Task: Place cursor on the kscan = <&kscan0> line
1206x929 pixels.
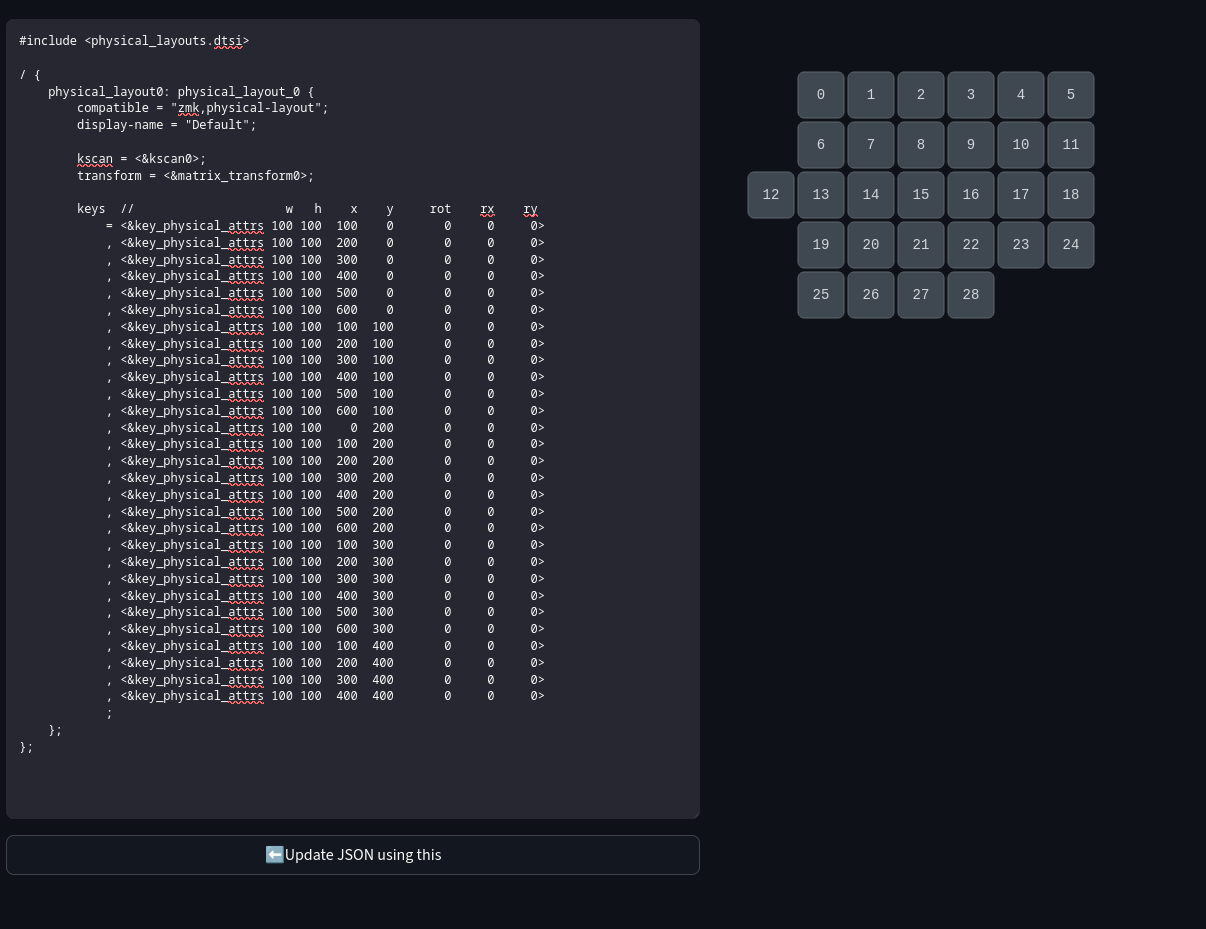Action: click(x=141, y=159)
